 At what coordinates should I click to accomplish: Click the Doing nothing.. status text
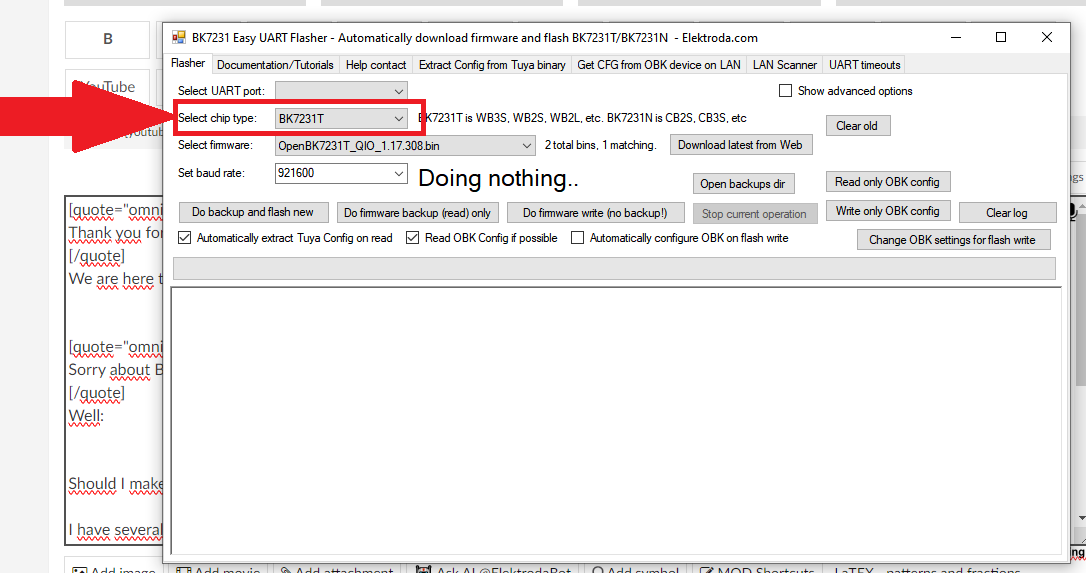pyautogui.click(x=498, y=179)
